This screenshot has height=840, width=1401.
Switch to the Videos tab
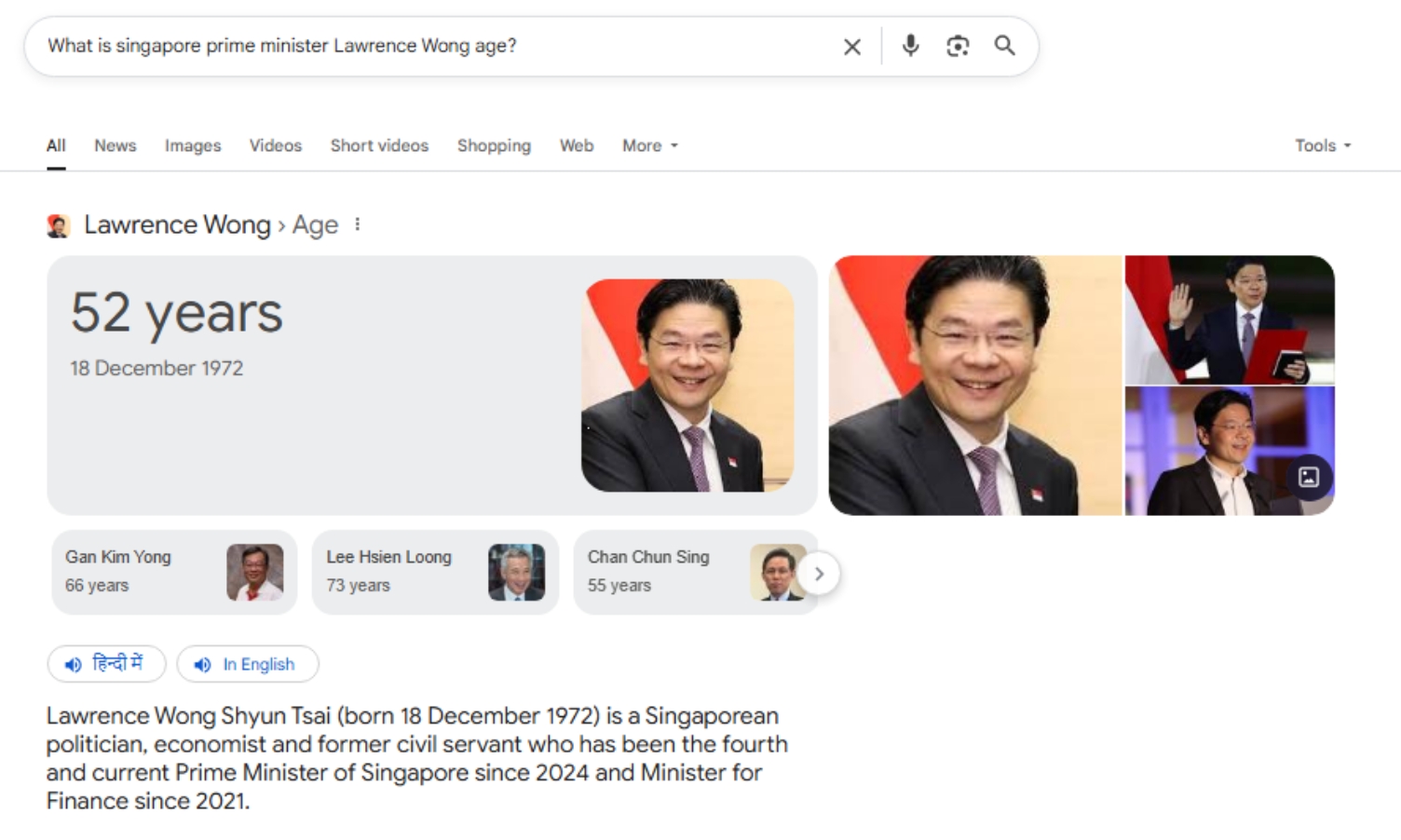click(x=275, y=145)
